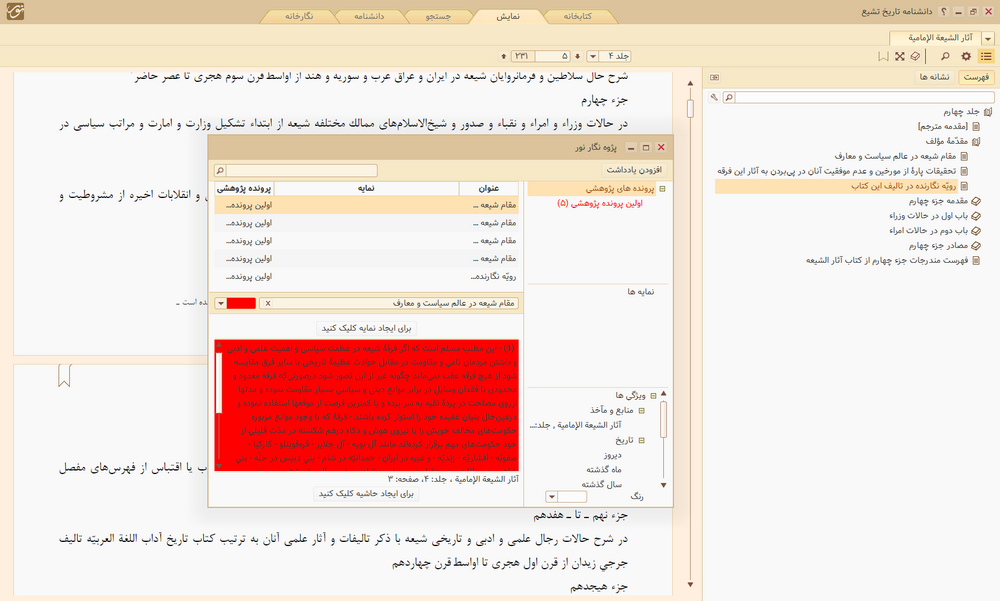Show 'نشانه ها' bookmarks panel
Image resolution: width=1000 pixels, height=601 pixels.
coord(934,77)
